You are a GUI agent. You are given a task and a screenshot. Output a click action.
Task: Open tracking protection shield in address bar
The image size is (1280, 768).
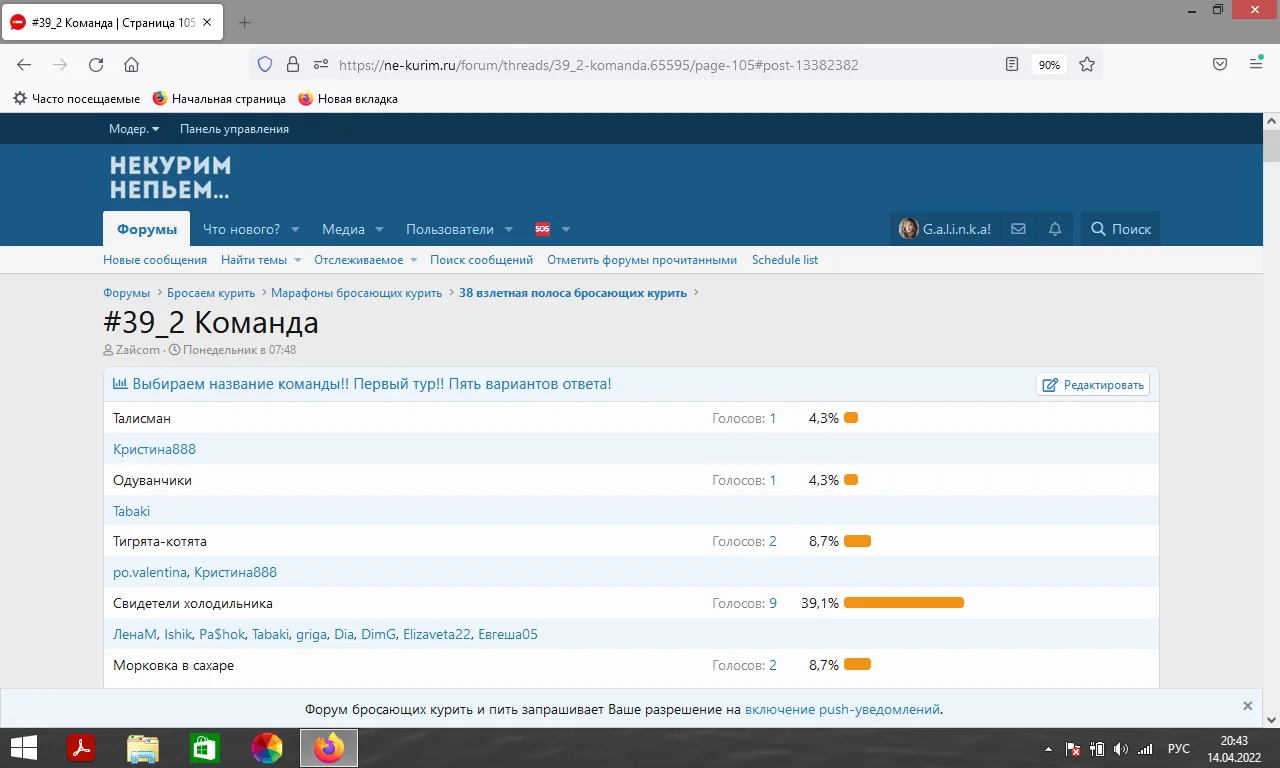point(265,65)
